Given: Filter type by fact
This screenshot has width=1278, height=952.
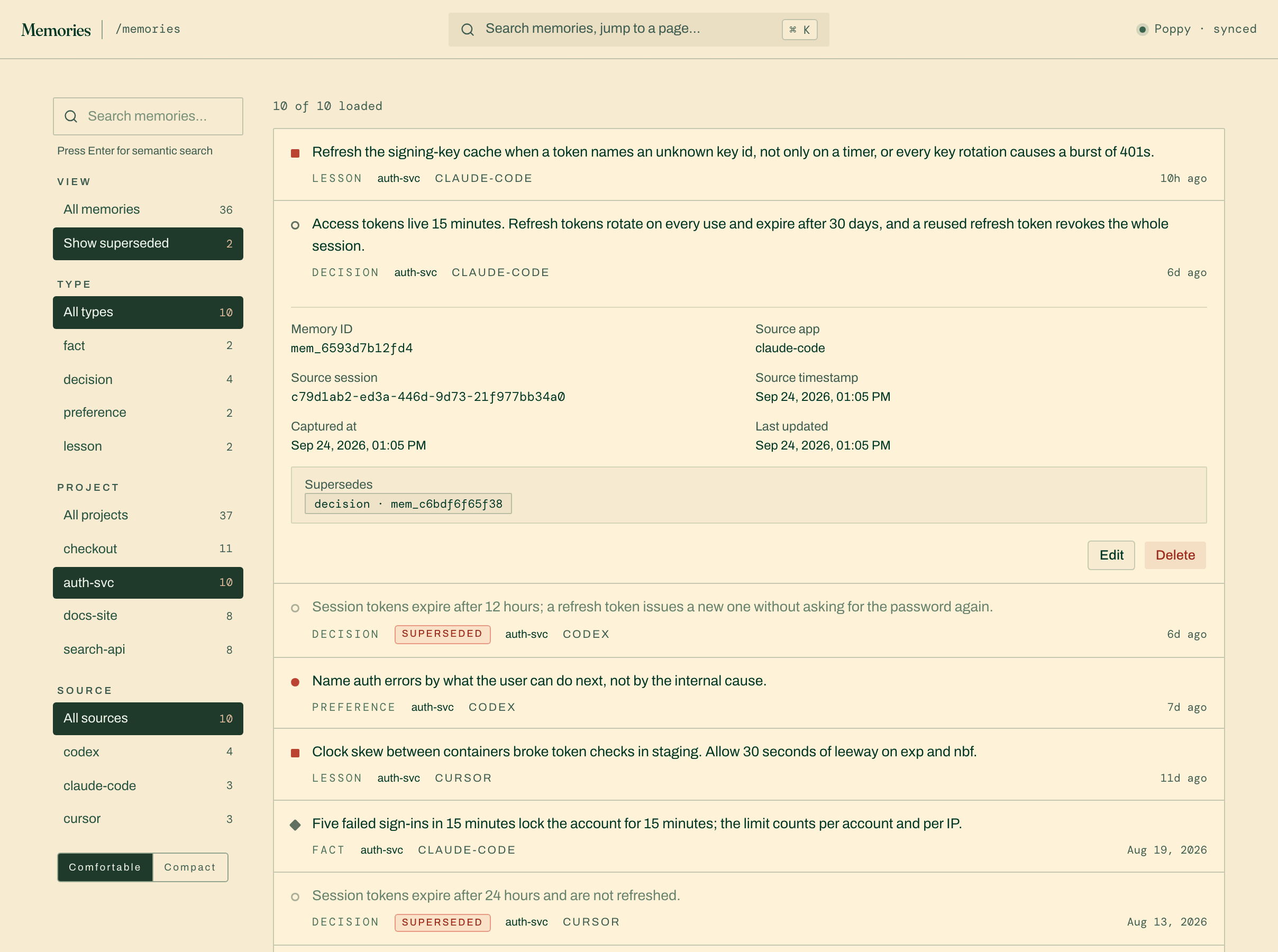Looking at the screenshot, I should coord(148,346).
